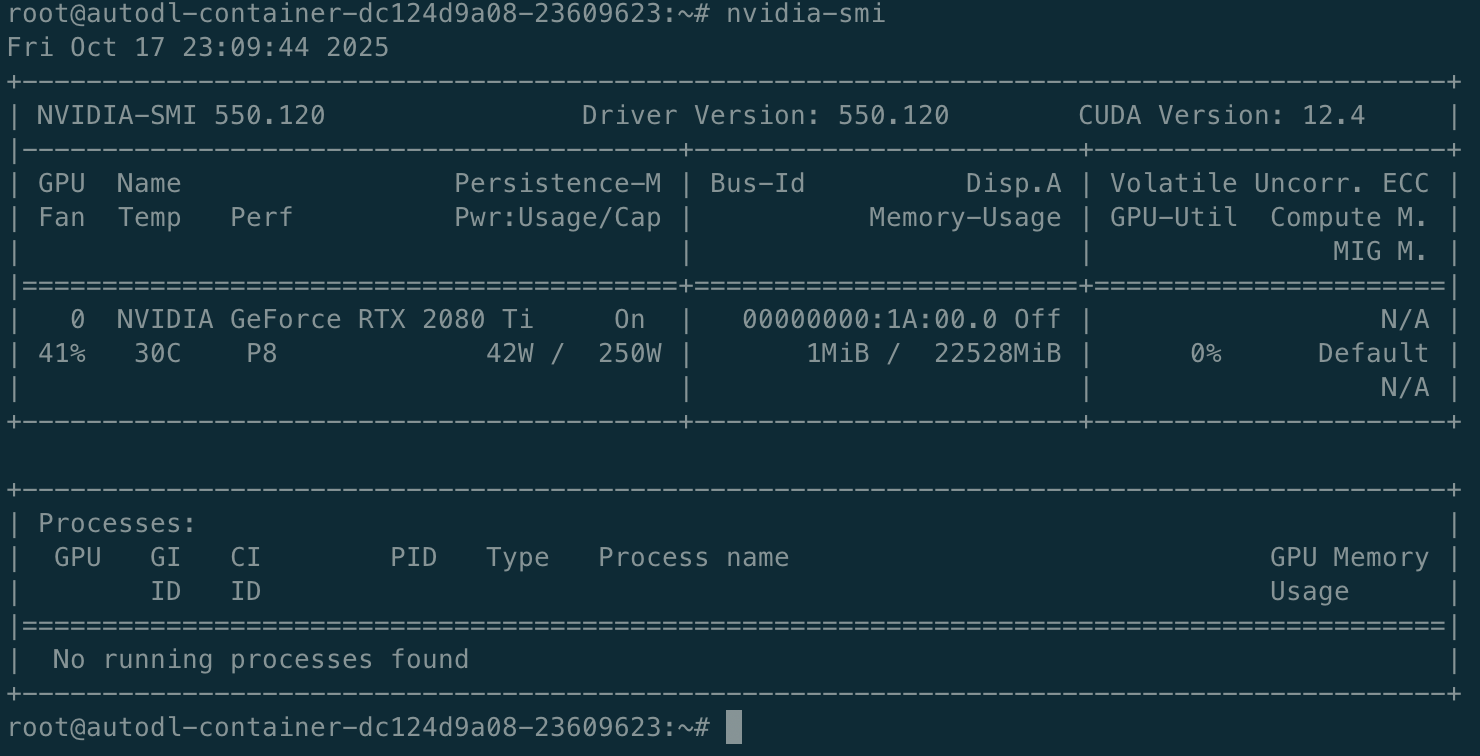The height and width of the screenshot is (756, 1480).
Task: Click the bus address 00000000:1A:00.0
Action: (x=869, y=320)
